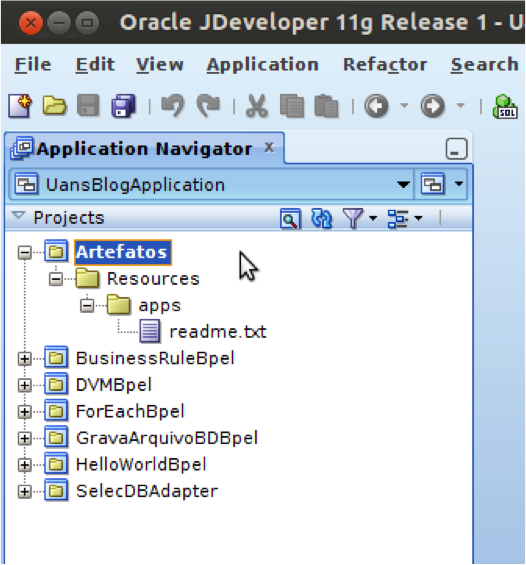Expand the DVMBpel project
Image resolution: width=526 pixels, height=565 pixels.
(x=24, y=386)
